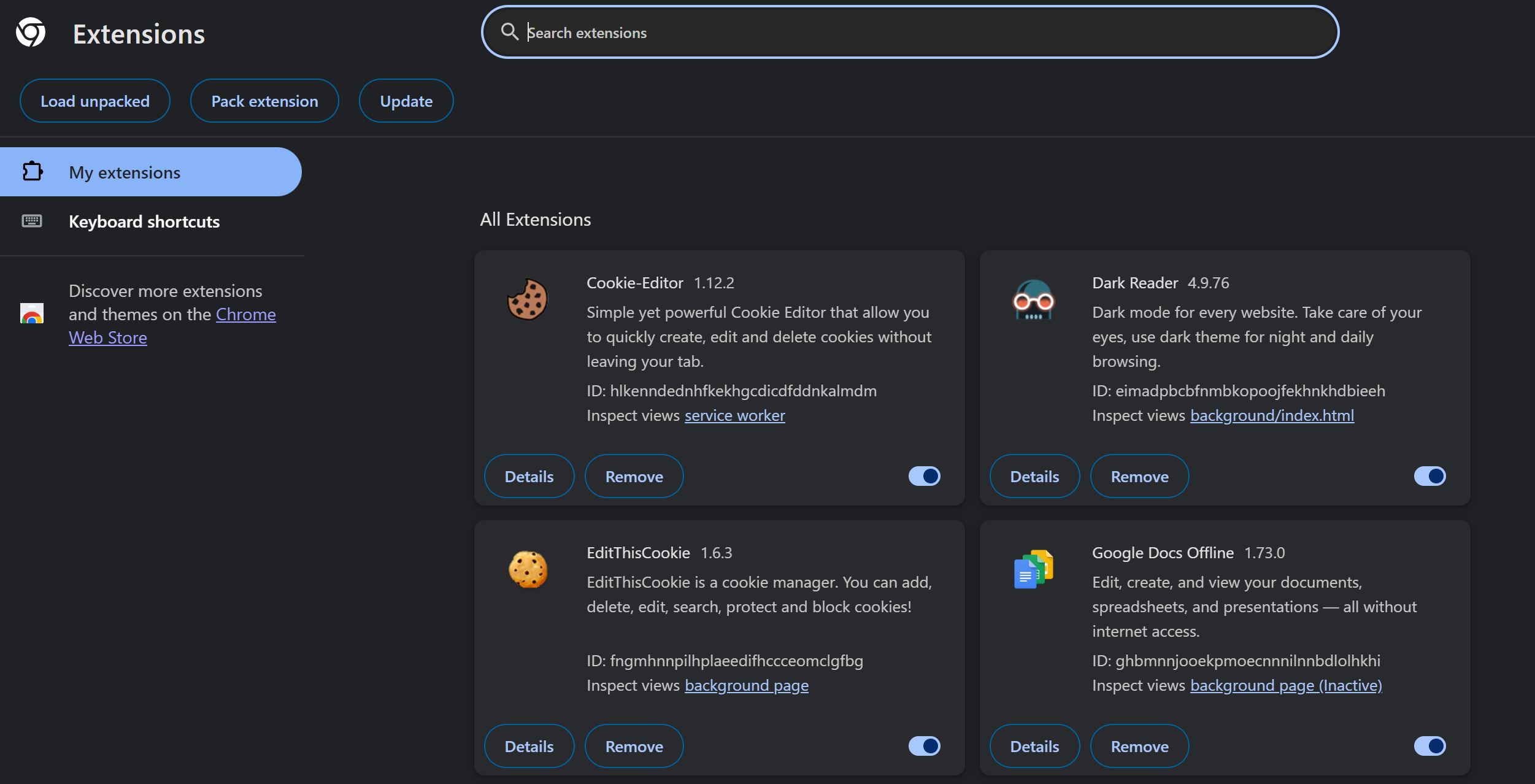The height and width of the screenshot is (784, 1535).
Task: Turn off Google Docs Offline toggle
Action: point(1429,746)
